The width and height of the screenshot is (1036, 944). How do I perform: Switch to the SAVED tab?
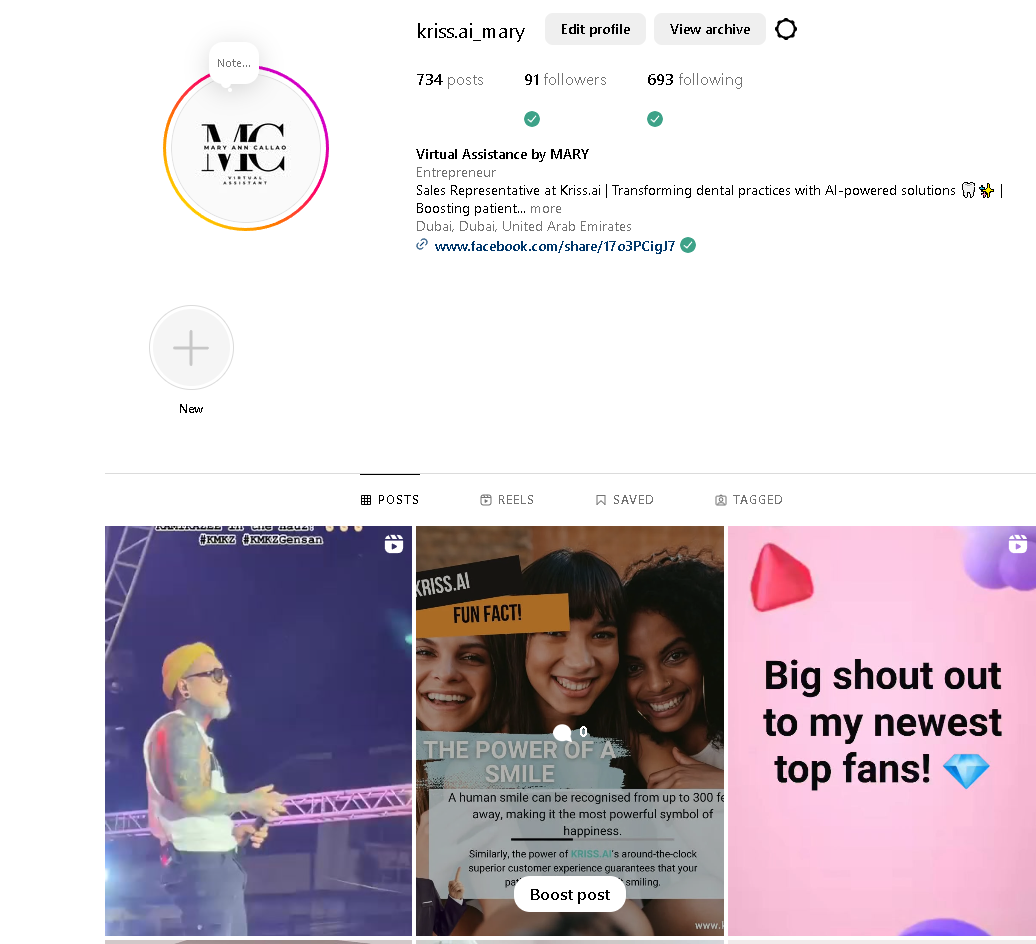(624, 500)
